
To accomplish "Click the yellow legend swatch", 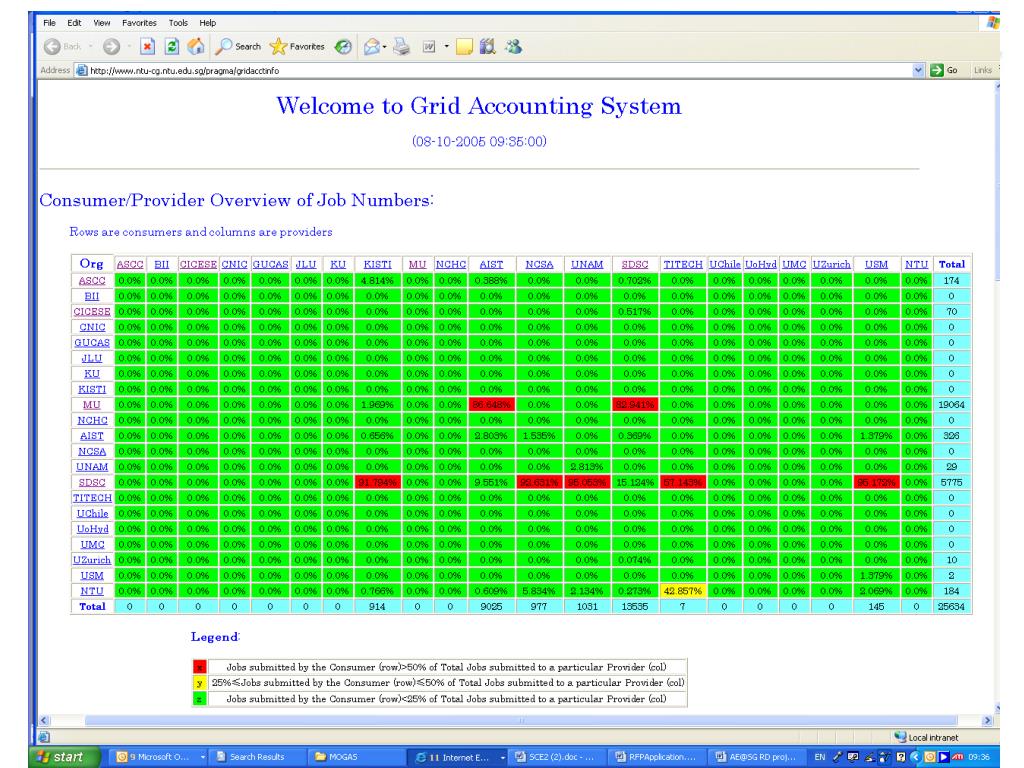I will click(x=200, y=682).
